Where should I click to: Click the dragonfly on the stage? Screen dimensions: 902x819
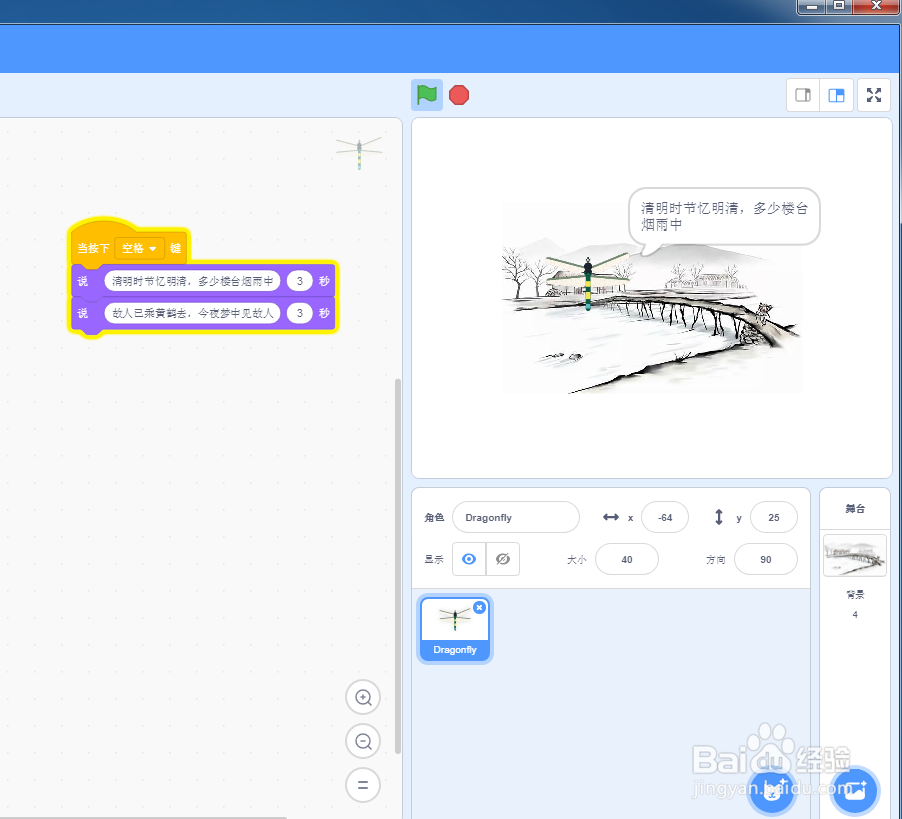click(x=588, y=282)
